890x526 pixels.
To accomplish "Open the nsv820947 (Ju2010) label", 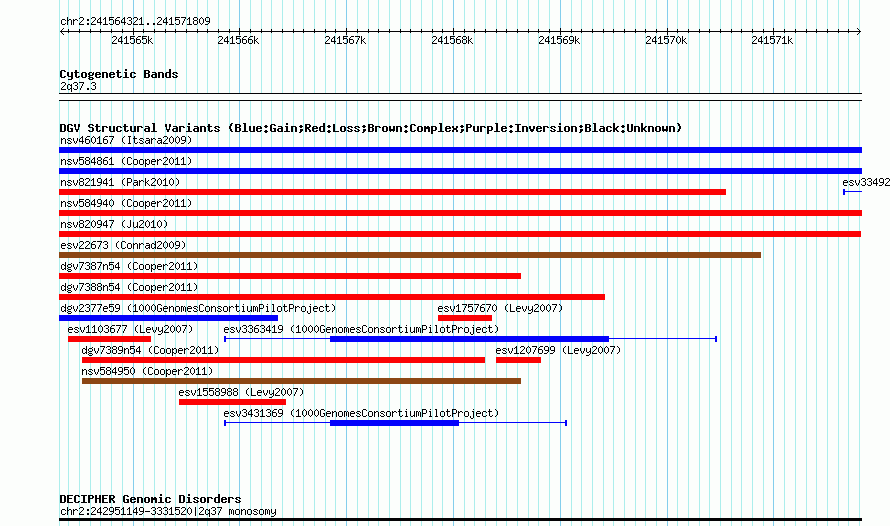I will [114, 224].
